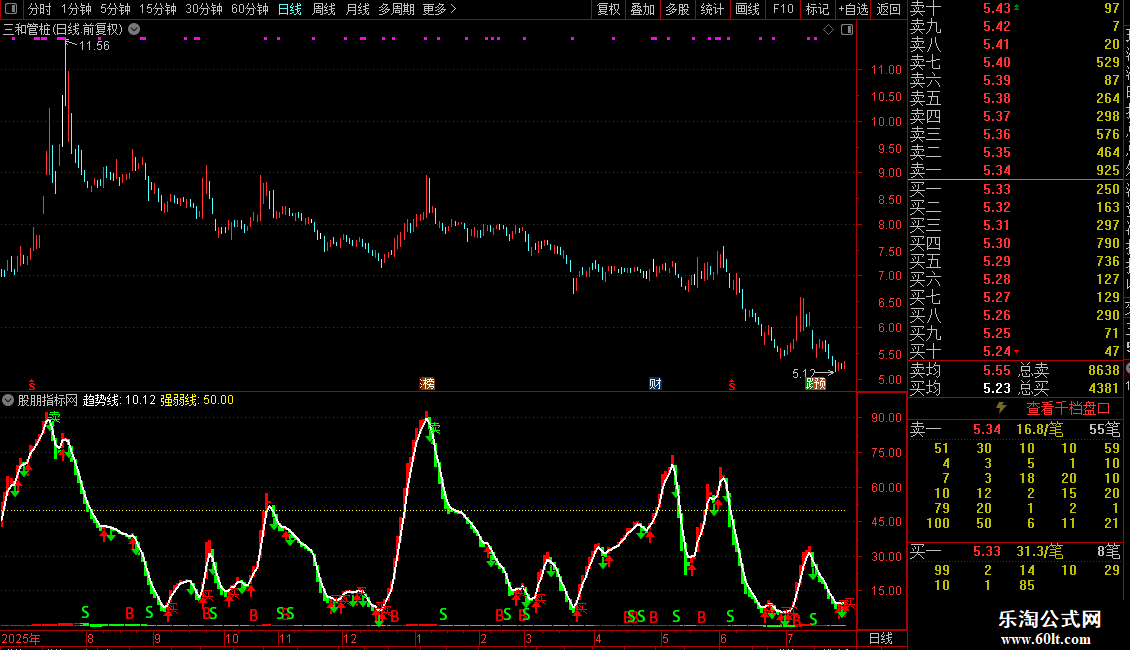Screen dimensions: 1130x650
Task: Open the 多股 multi-stock view
Action: (x=677, y=9)
